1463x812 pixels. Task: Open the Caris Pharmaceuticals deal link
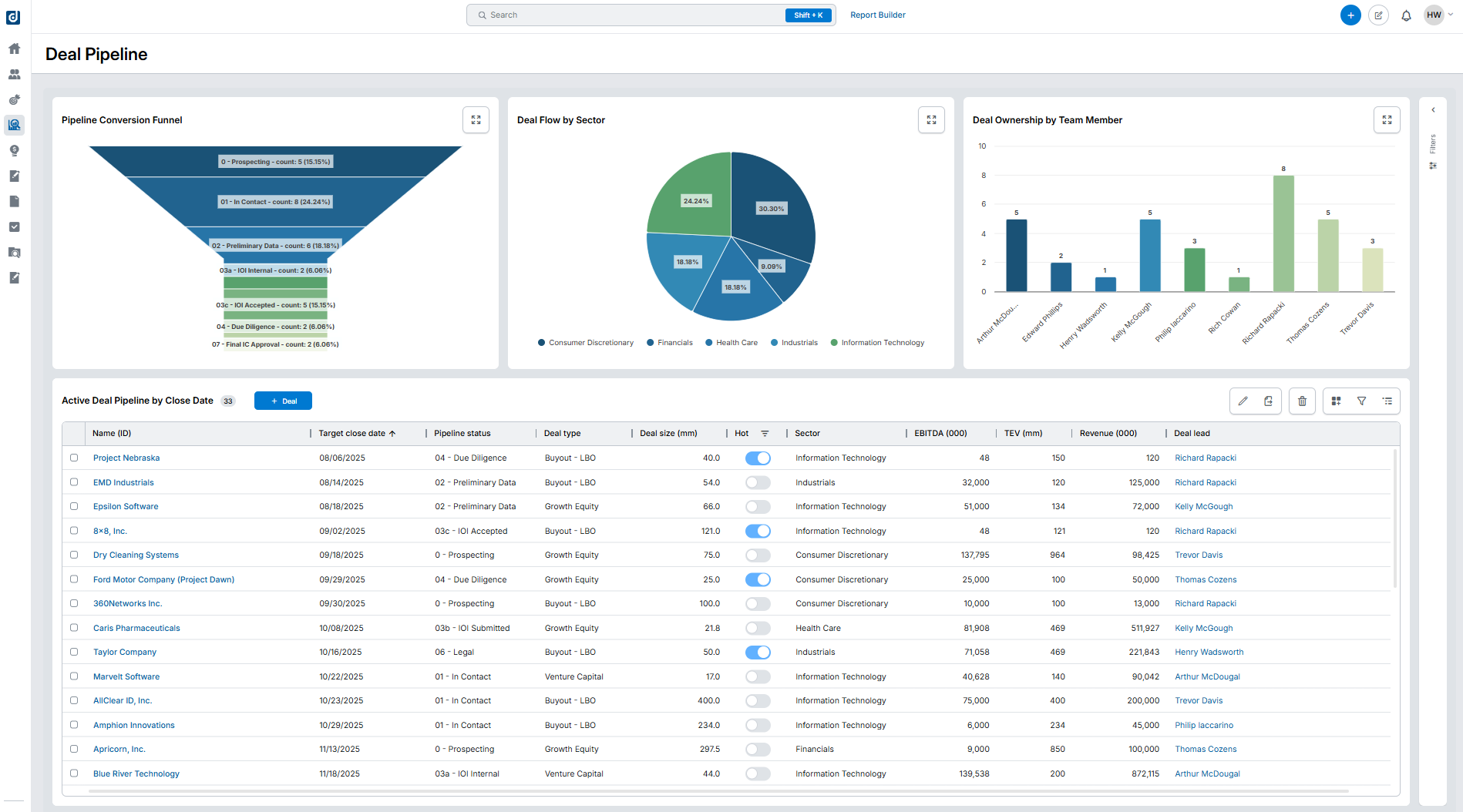tap(136, 628)
